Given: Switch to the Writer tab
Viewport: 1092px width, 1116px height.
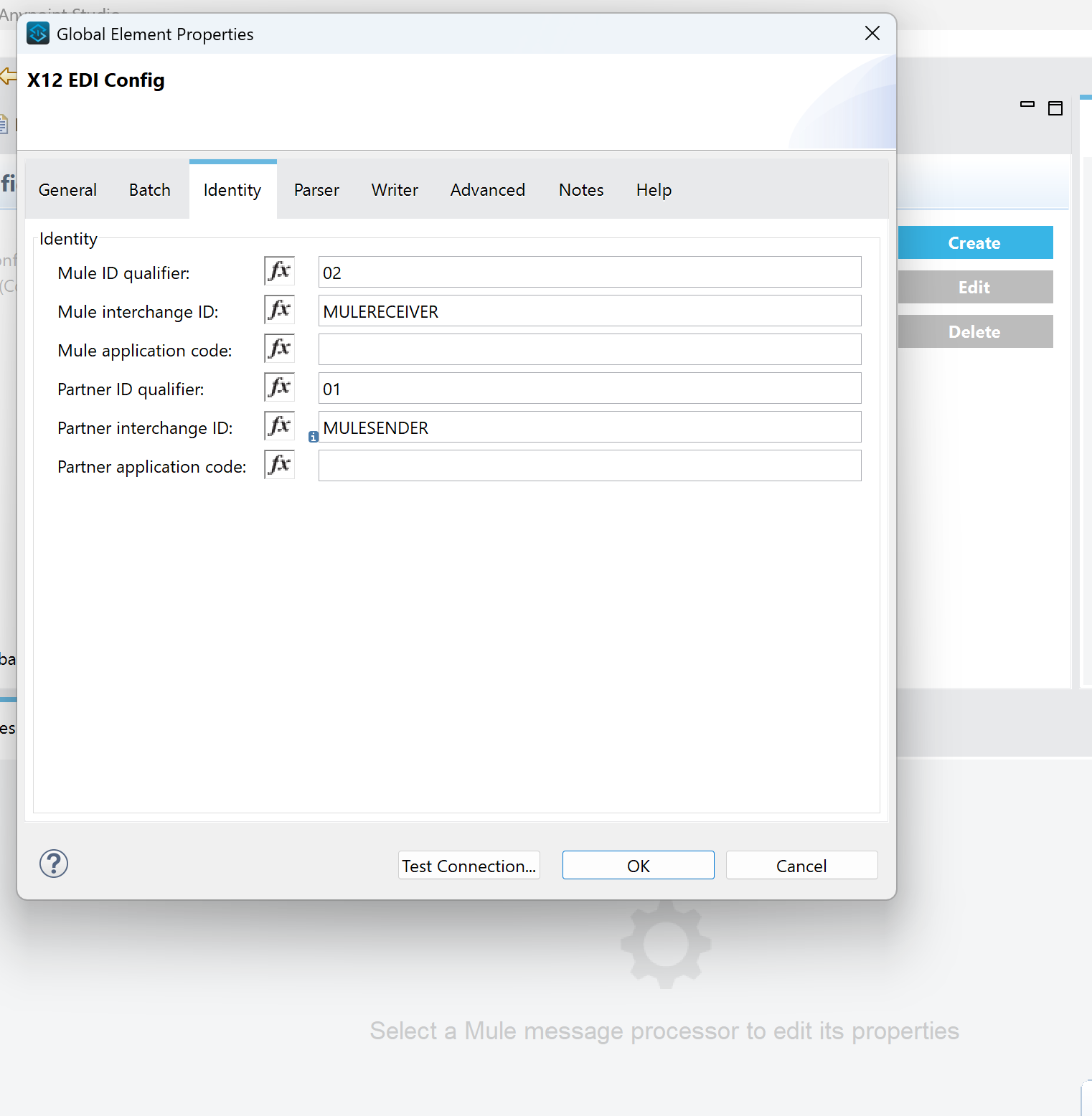Looking at the screenshot, I should [x=394, y=189].
